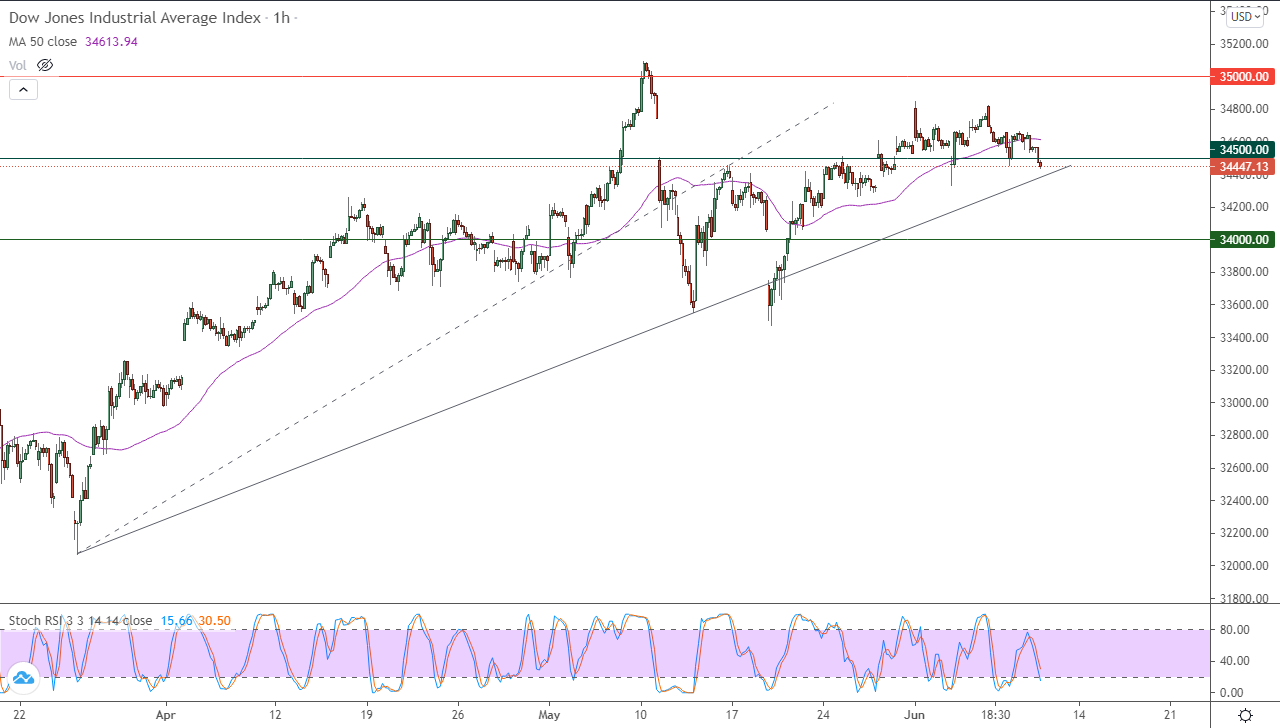1280x728 pixels.
Task: Click 34200.00 on the price axis
Action: (x=1244, y=207)
